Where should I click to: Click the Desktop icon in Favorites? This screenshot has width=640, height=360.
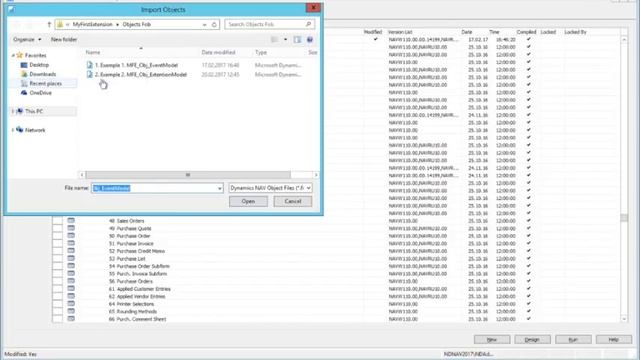(x=24, y=65)
